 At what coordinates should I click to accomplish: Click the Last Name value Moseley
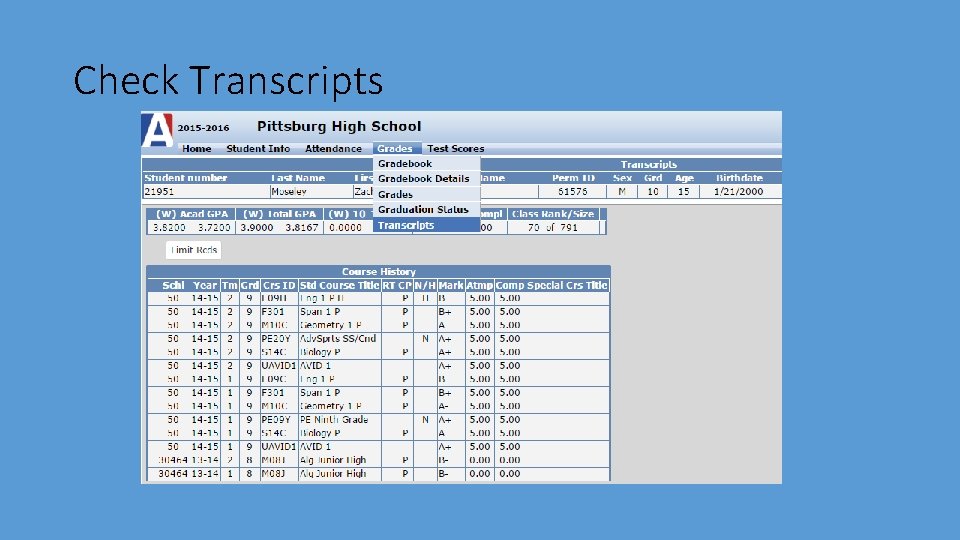288,192
